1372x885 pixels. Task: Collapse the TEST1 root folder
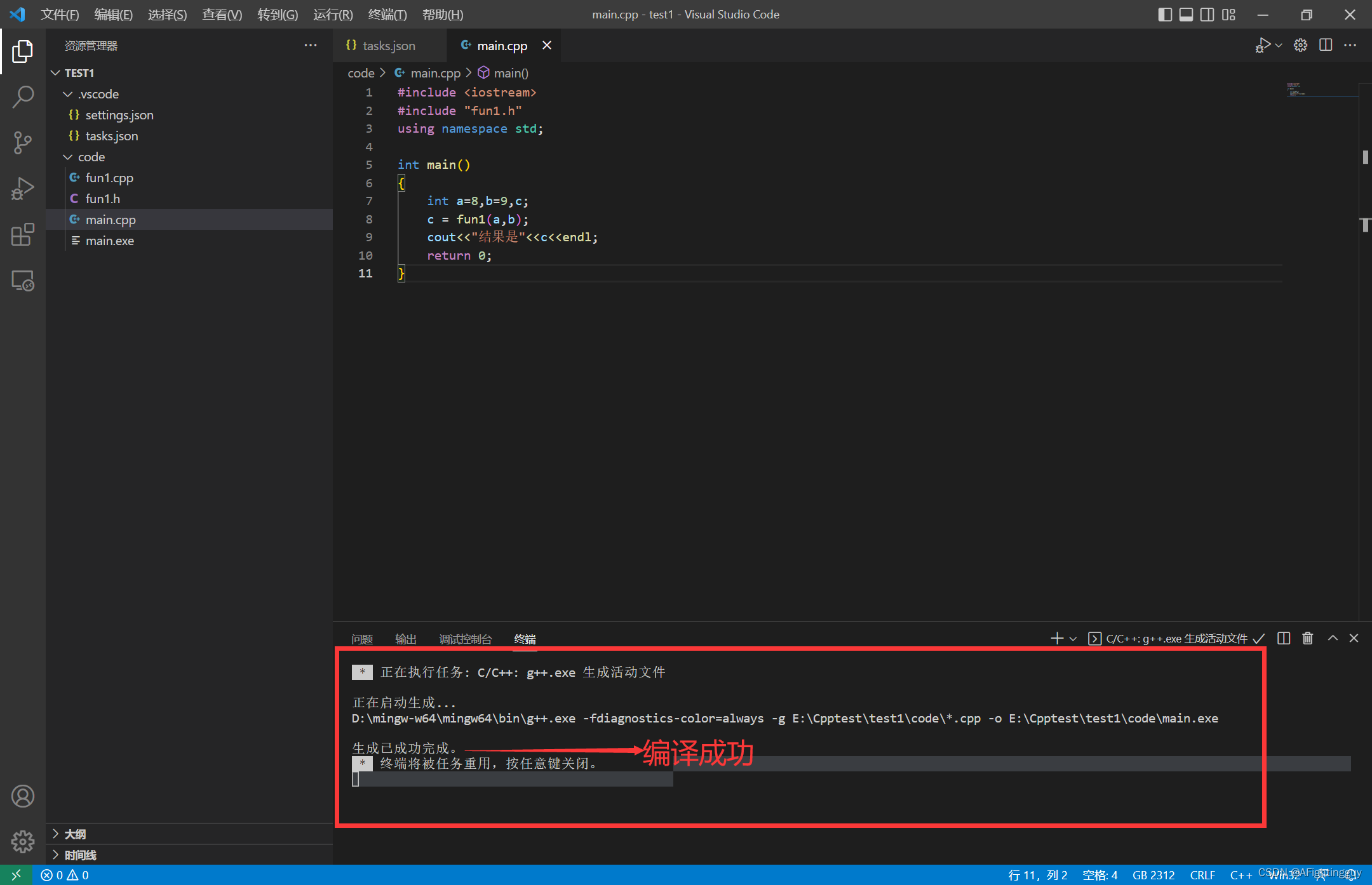tap(189, 73)
